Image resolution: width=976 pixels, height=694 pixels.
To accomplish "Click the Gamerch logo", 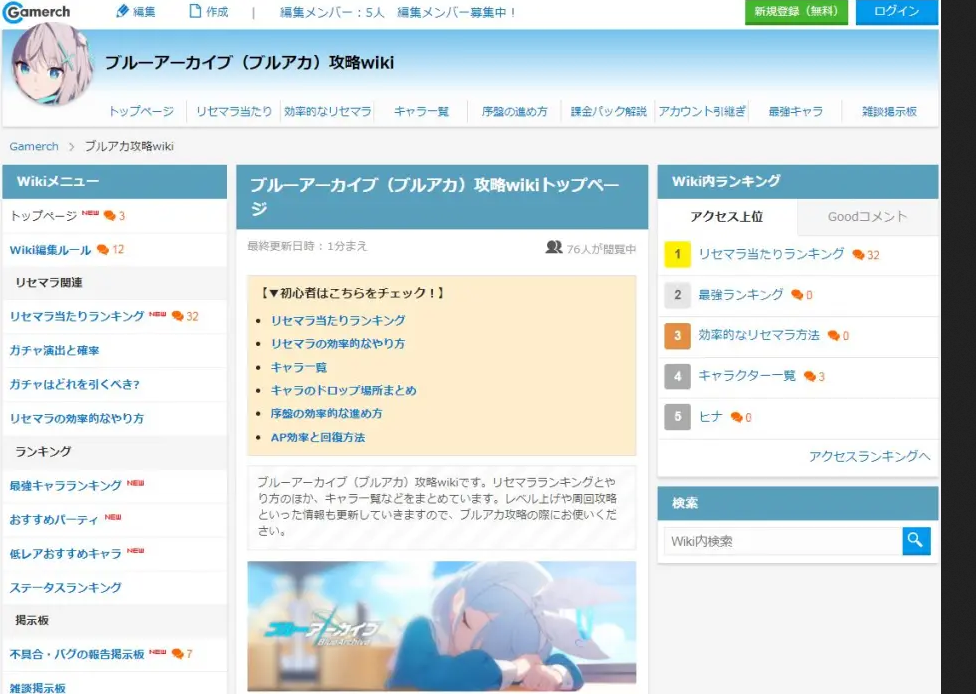I will pos(37,12).
